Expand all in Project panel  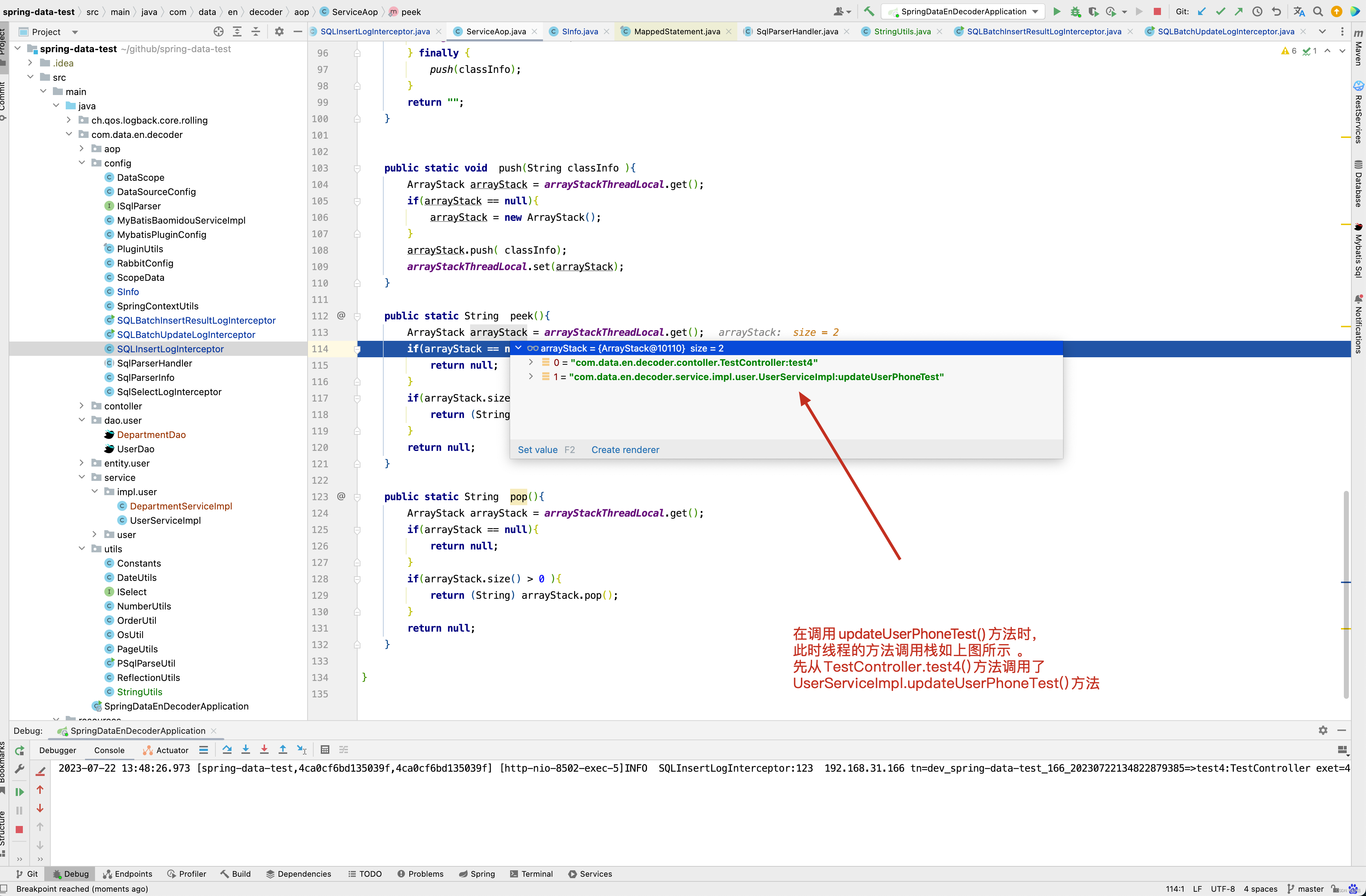[x=237, y=31]
